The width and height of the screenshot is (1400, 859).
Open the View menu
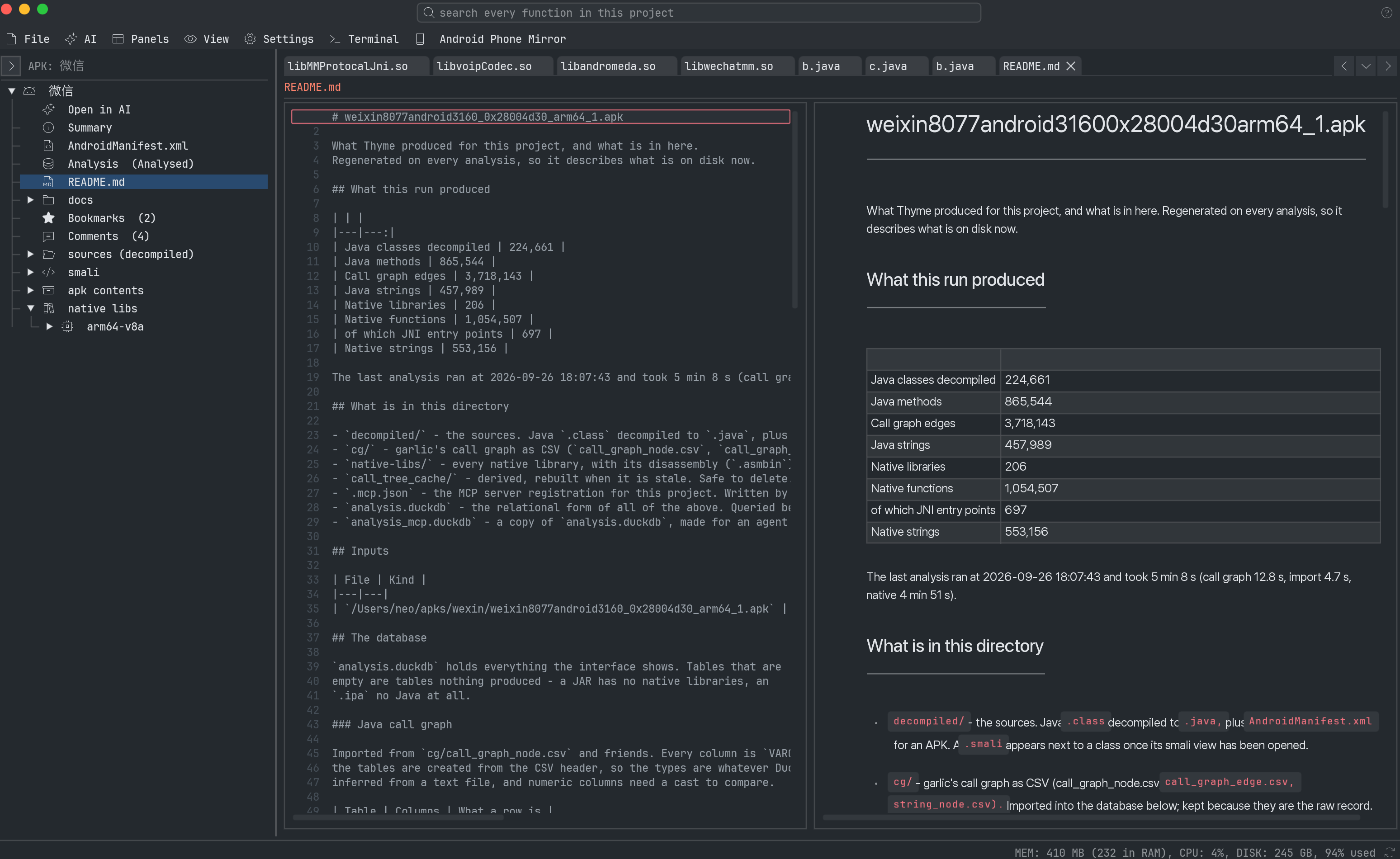pos(207,39)
